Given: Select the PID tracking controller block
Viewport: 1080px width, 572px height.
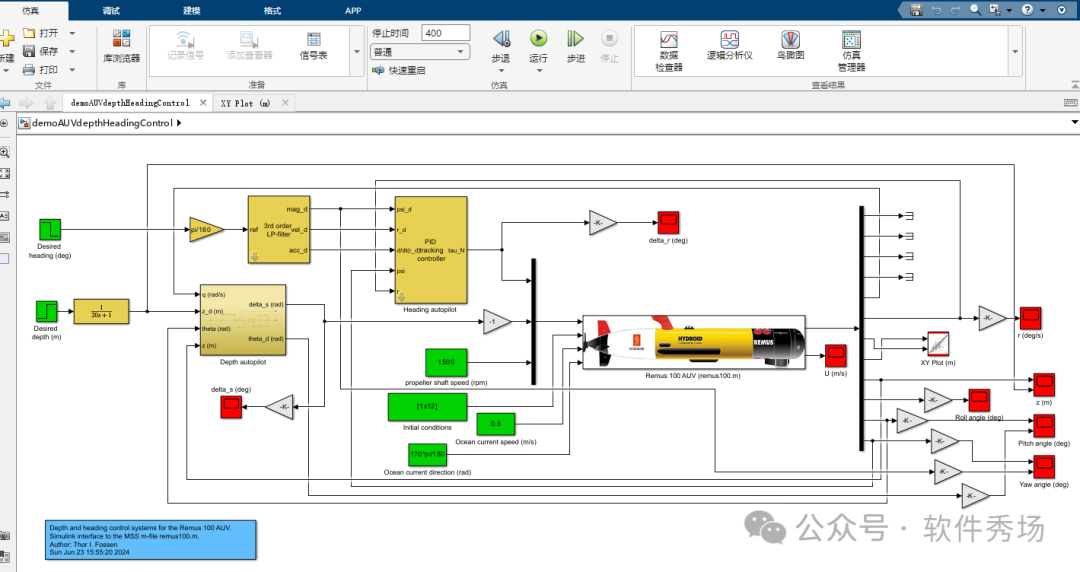Looking at the screenshot, I should pos(431,250).
